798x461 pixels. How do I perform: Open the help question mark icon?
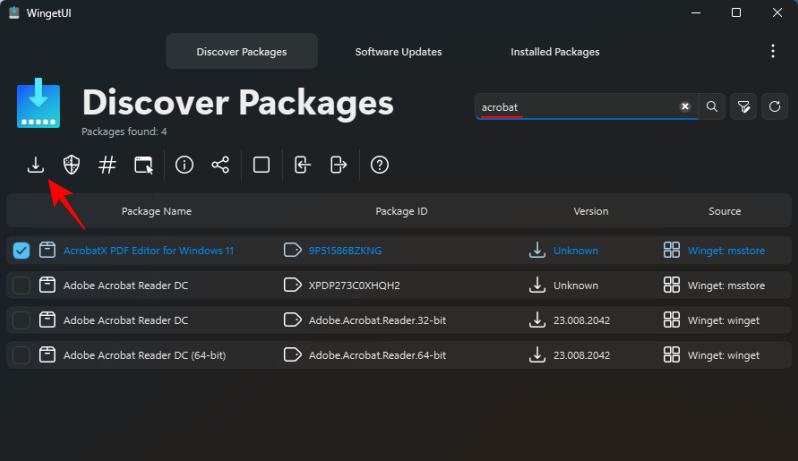point(379,165)
